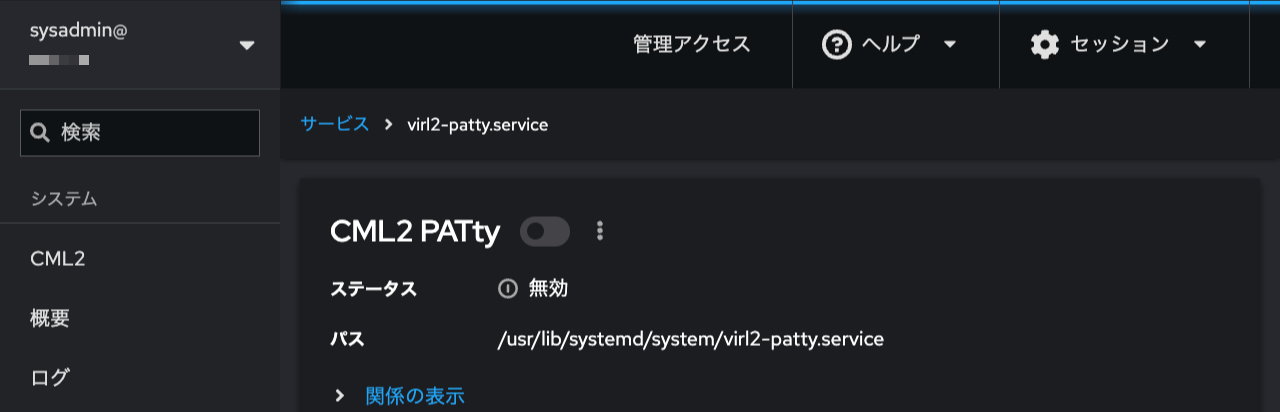Open the kebab menu beside CML2 PATty
Image resolution: width=1280 pixels, height=412 pixels.
coord(600,231)
